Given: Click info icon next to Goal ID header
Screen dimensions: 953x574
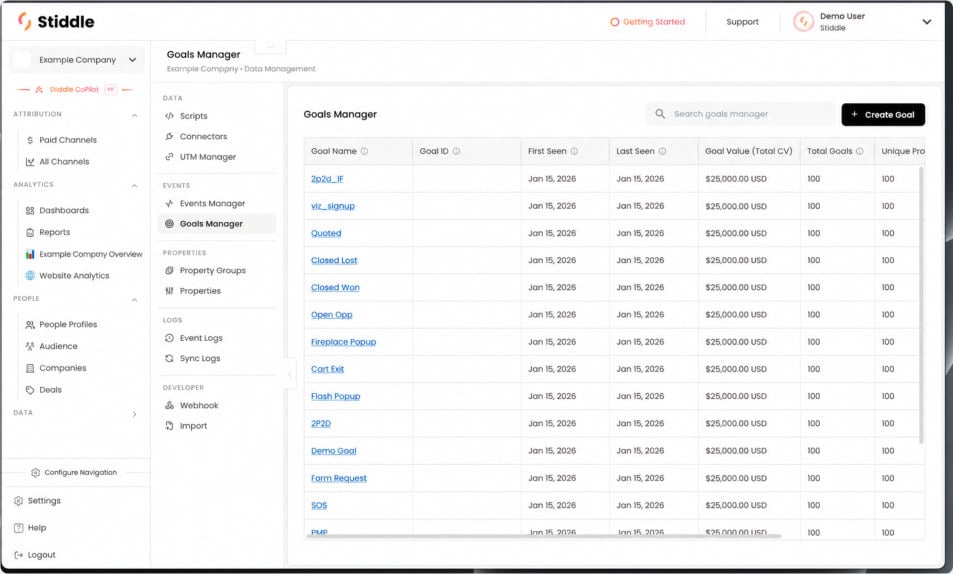Looking at the screenshot, I should click(x=456, y=151).
